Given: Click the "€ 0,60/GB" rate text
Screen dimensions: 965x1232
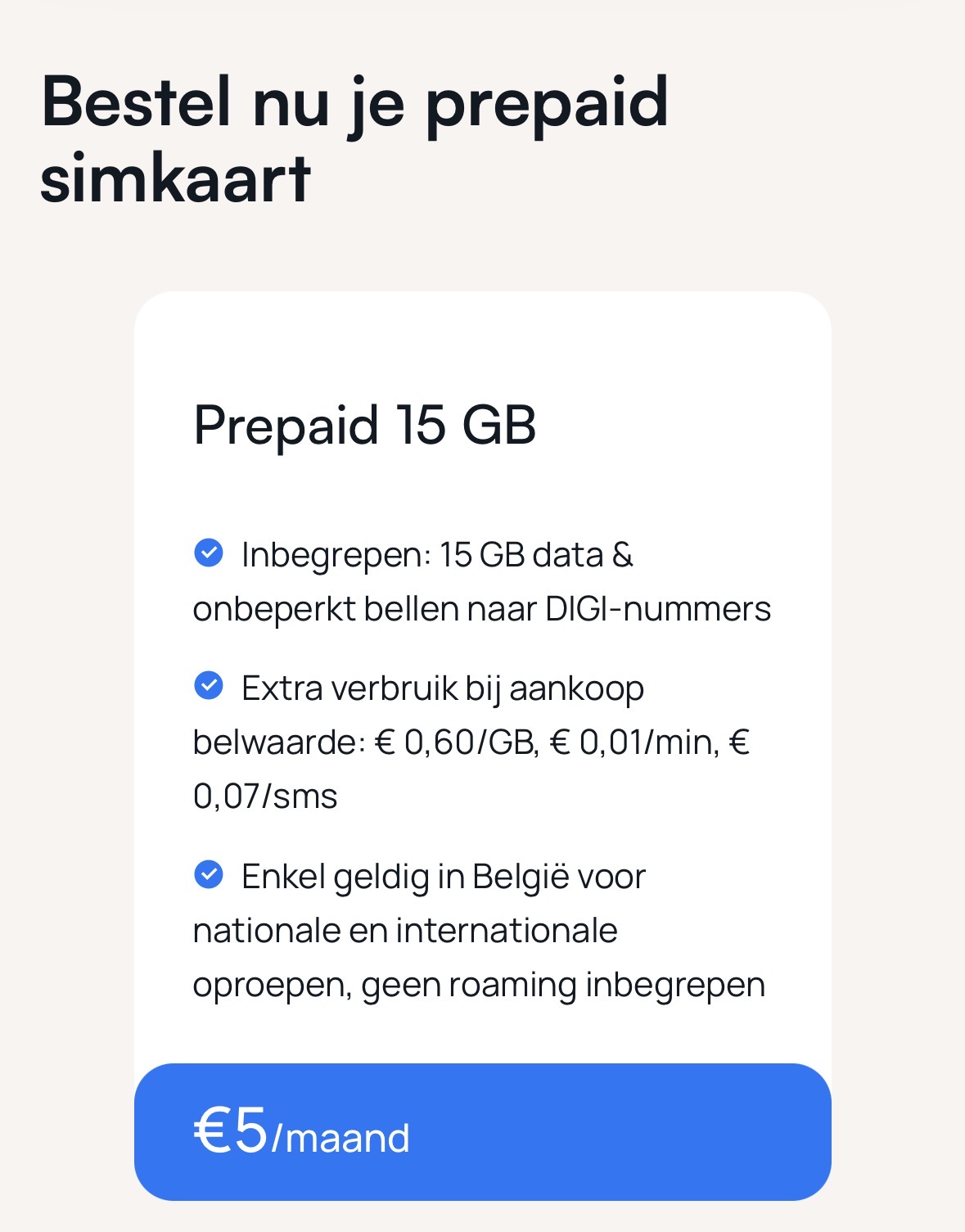Looking at the screenshot, I should [x=455, y=742].
